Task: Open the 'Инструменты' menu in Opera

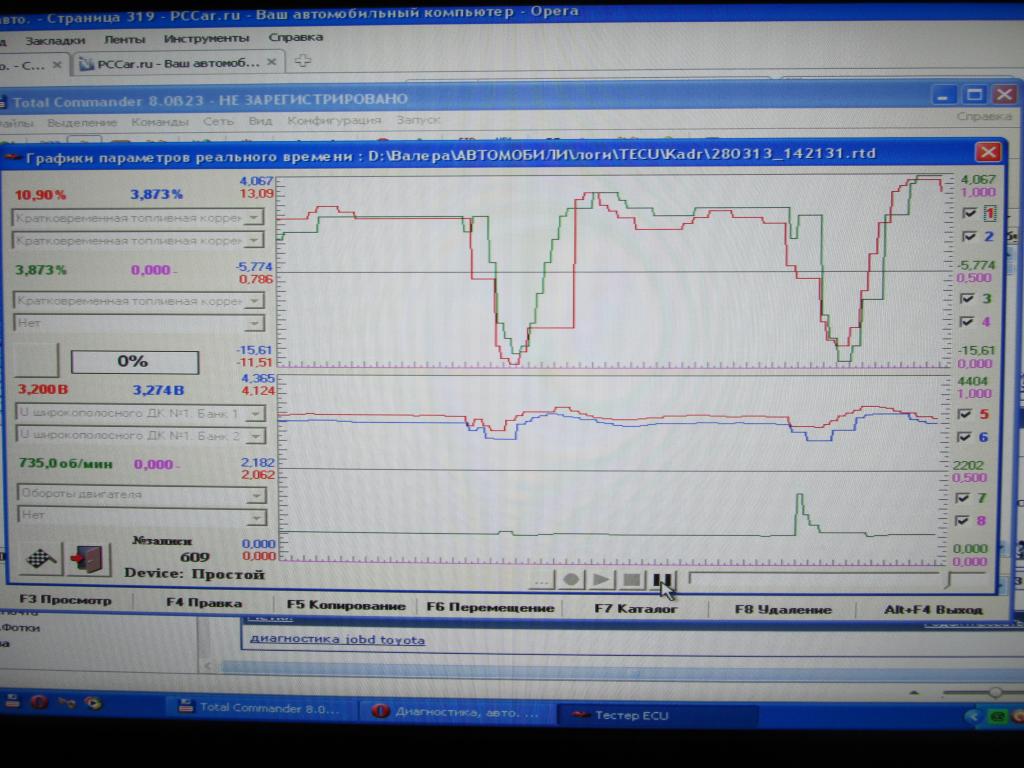Action: [x=206, y=38]
